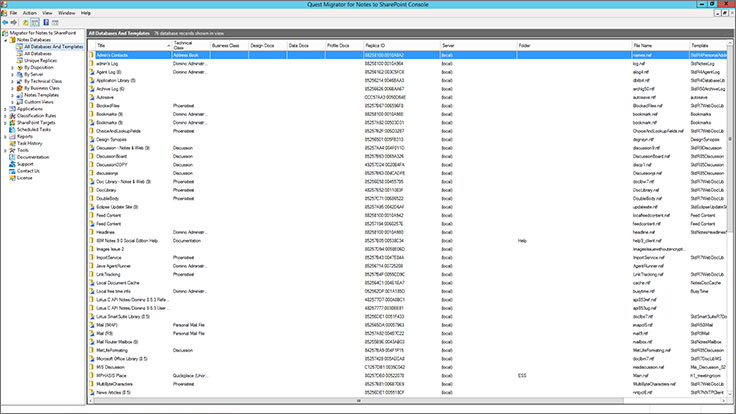The height and width of the screenshot is (414, 736).
Task: Expand the By Business Class node arrow
Action: [13, 88]
